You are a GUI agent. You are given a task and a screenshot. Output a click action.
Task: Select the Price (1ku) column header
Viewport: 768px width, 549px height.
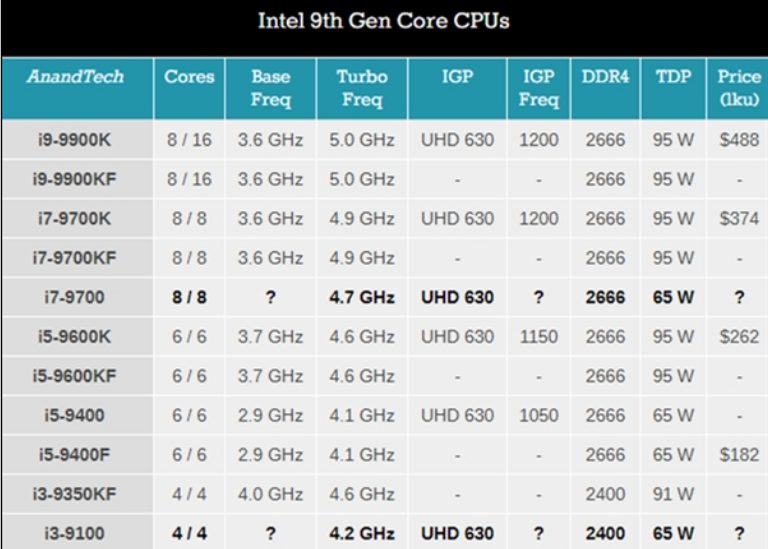(x=739, y=88)
